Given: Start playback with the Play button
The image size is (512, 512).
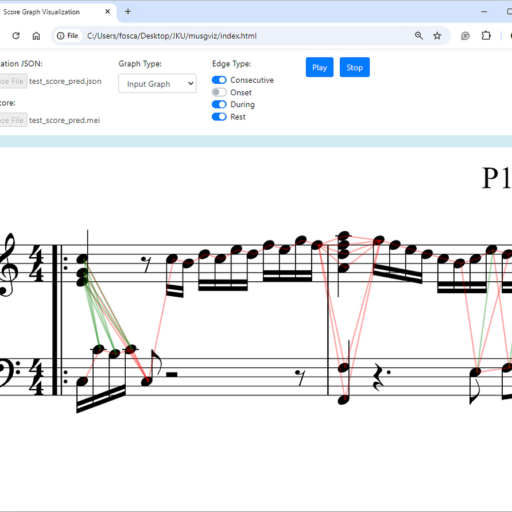Looking at the screenshot, I should (x=319, y=67).
